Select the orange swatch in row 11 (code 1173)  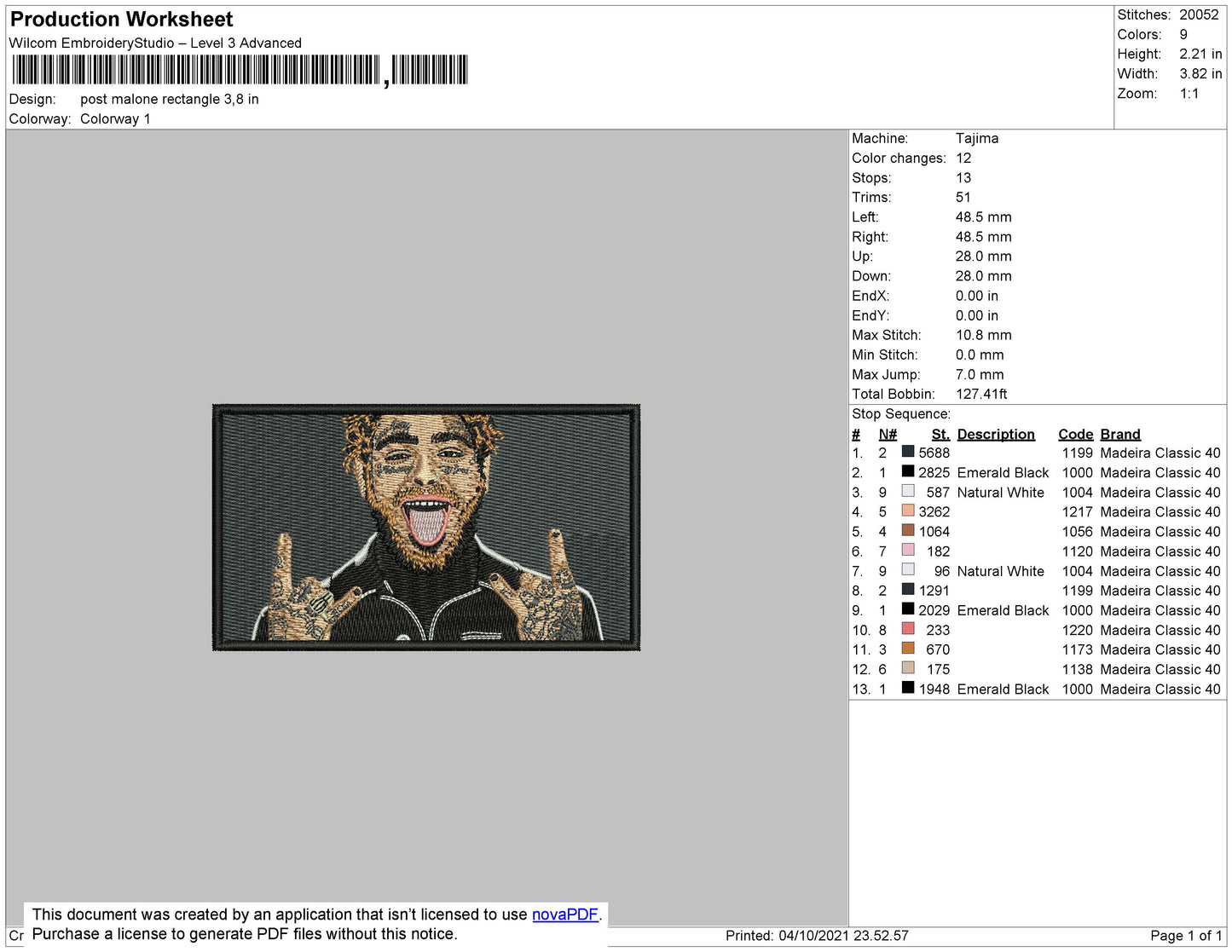tap(908, 648)
